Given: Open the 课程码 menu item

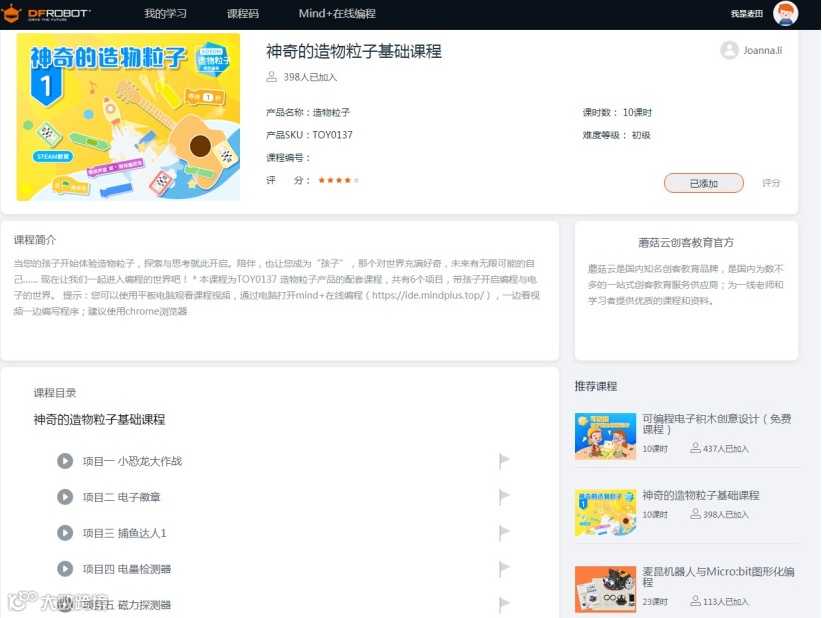Looking at the screenshot, I should (243, 14).
